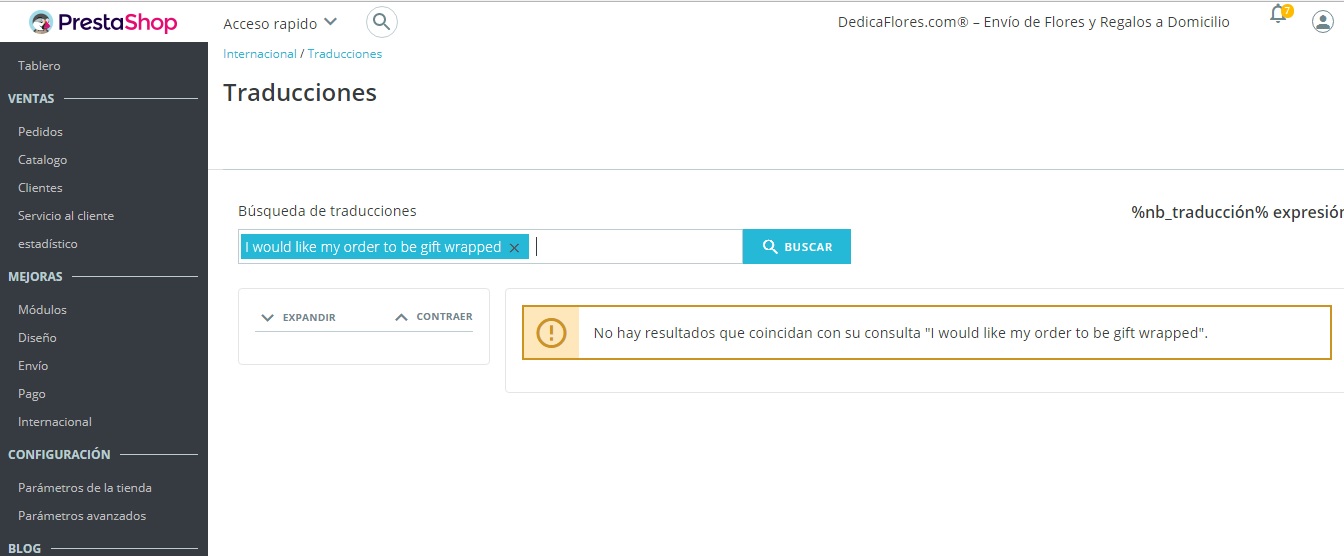Screen dimensions: 1344x556
Task: Click the Traducciones breadcrumb link
Action: tap(345, 54)
